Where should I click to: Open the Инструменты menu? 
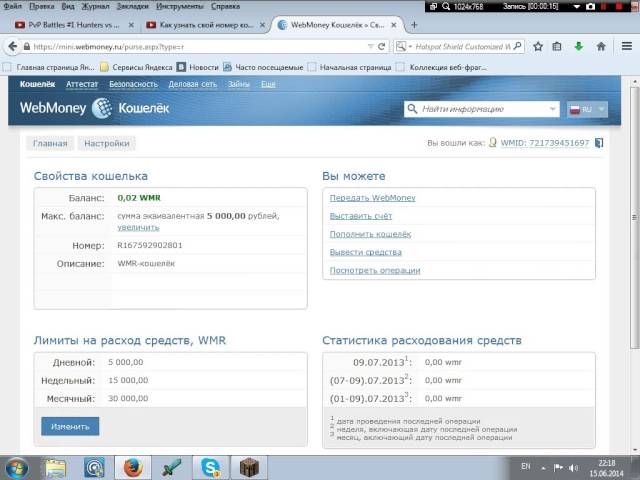coord(180,6)
